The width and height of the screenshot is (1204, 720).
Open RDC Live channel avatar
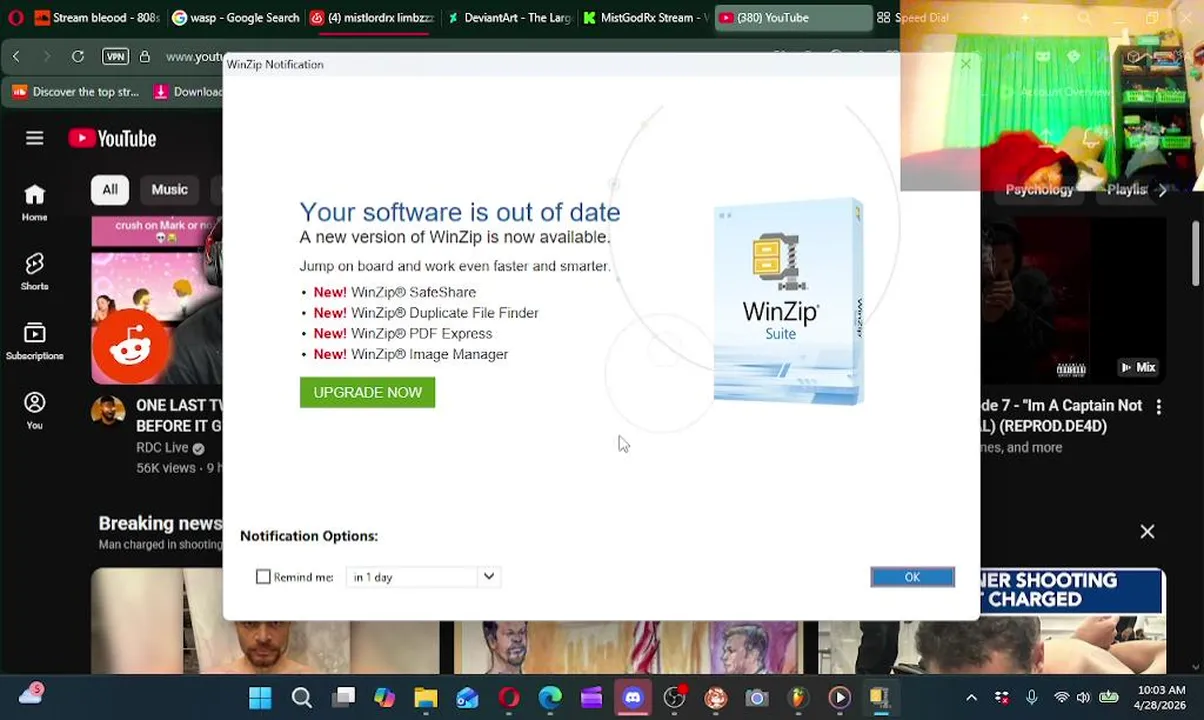coord(108,411)
